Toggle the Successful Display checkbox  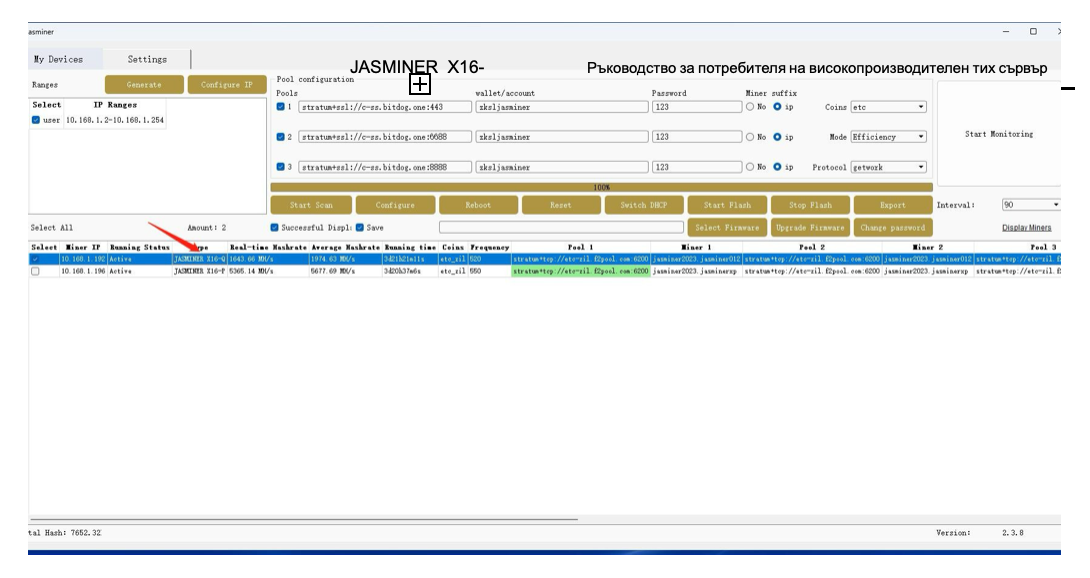point(274,227)
